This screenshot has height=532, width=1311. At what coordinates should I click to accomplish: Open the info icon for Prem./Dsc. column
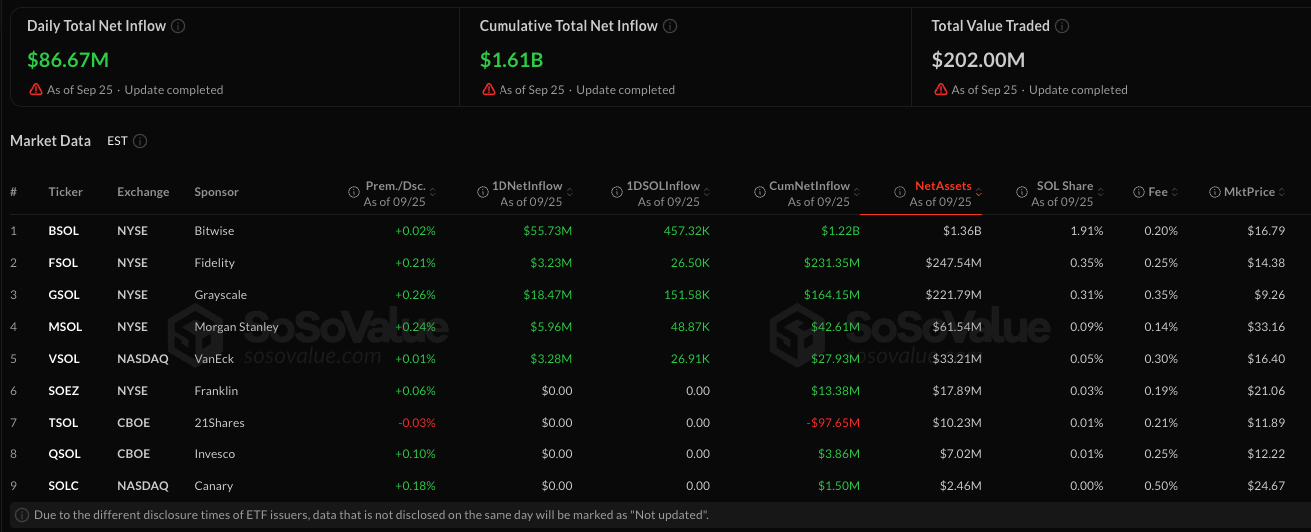click(353, 192)
